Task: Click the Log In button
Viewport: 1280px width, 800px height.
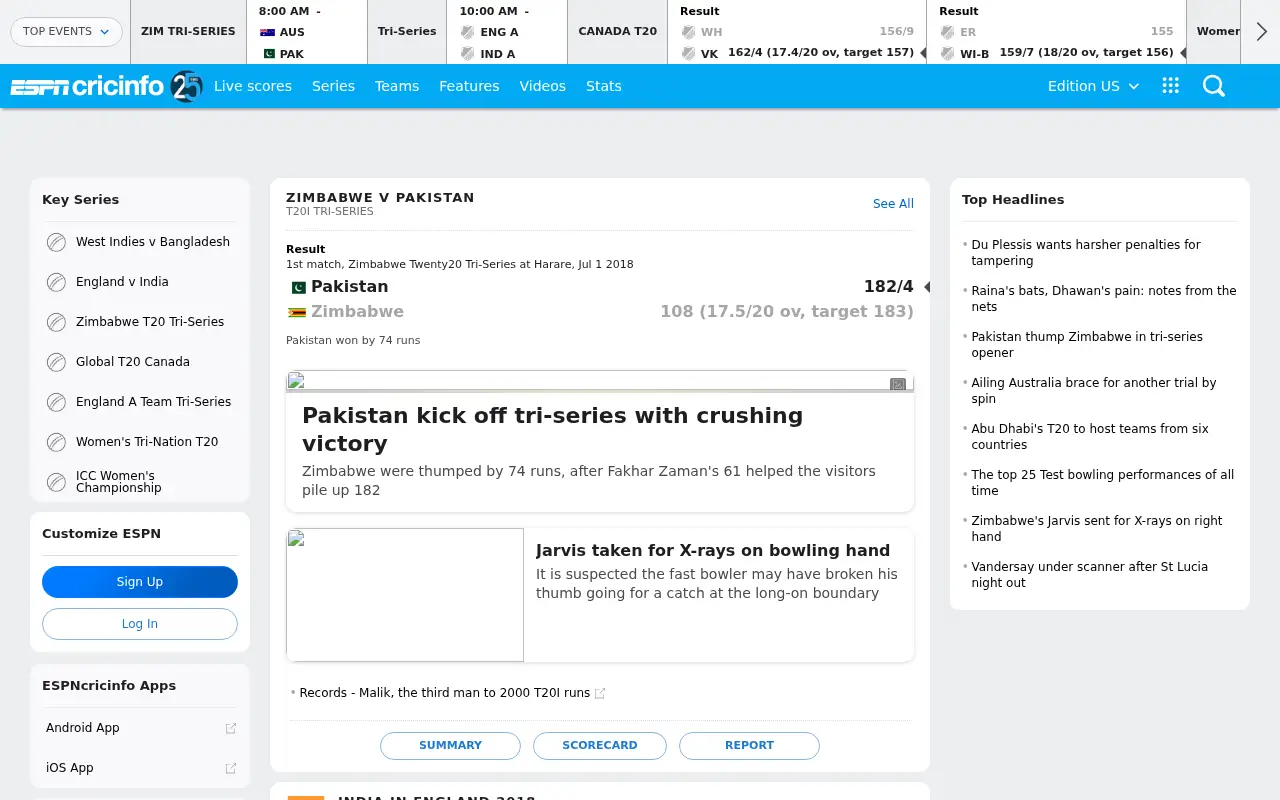Action: (x=140, y=624)
